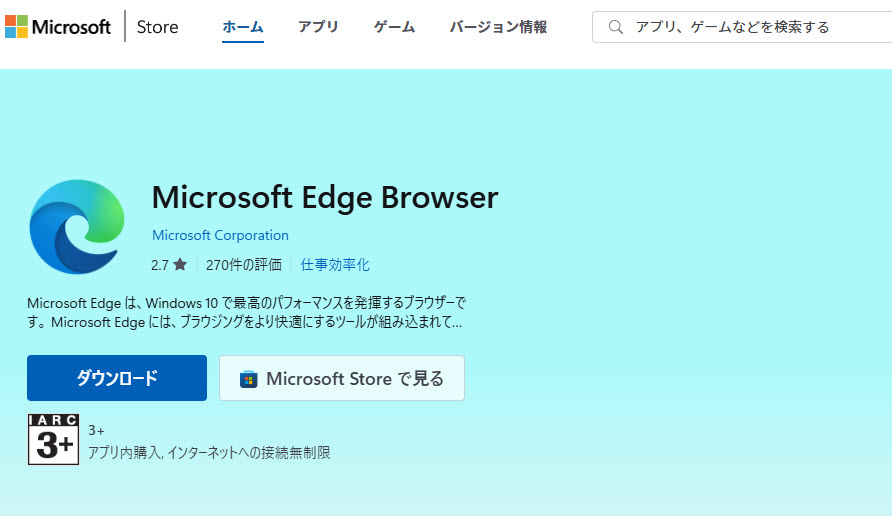The height and width of the screenshot is (516, 892).
Task: Switch to the アプリ tab
Action: (x=318, y=27)
